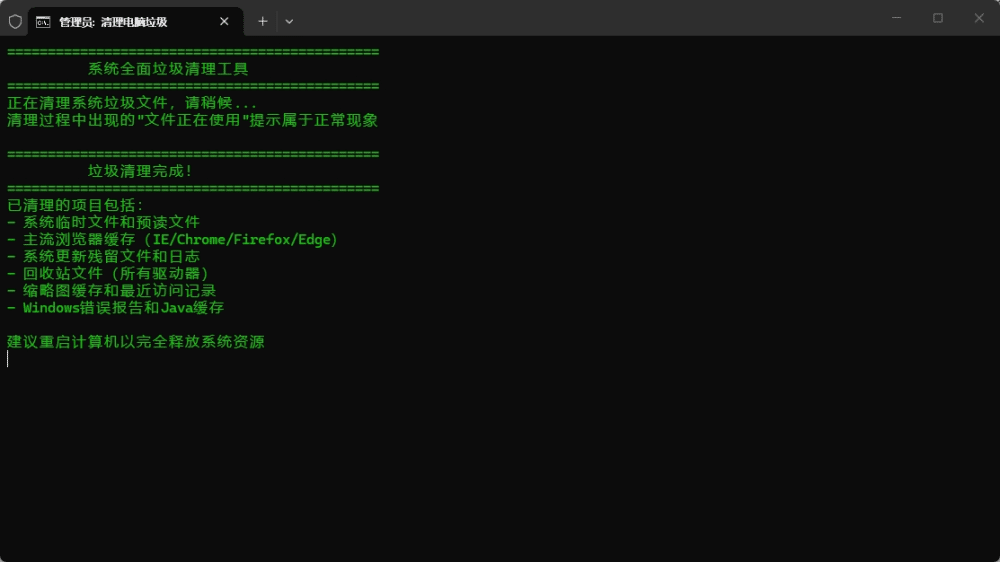Minimize the terminal window

click(896, 18)
